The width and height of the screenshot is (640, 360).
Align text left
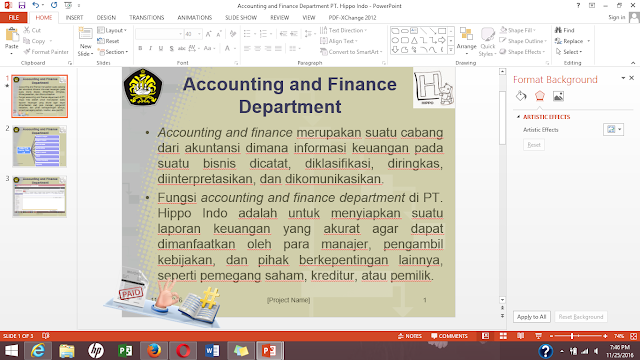[247, 49]
